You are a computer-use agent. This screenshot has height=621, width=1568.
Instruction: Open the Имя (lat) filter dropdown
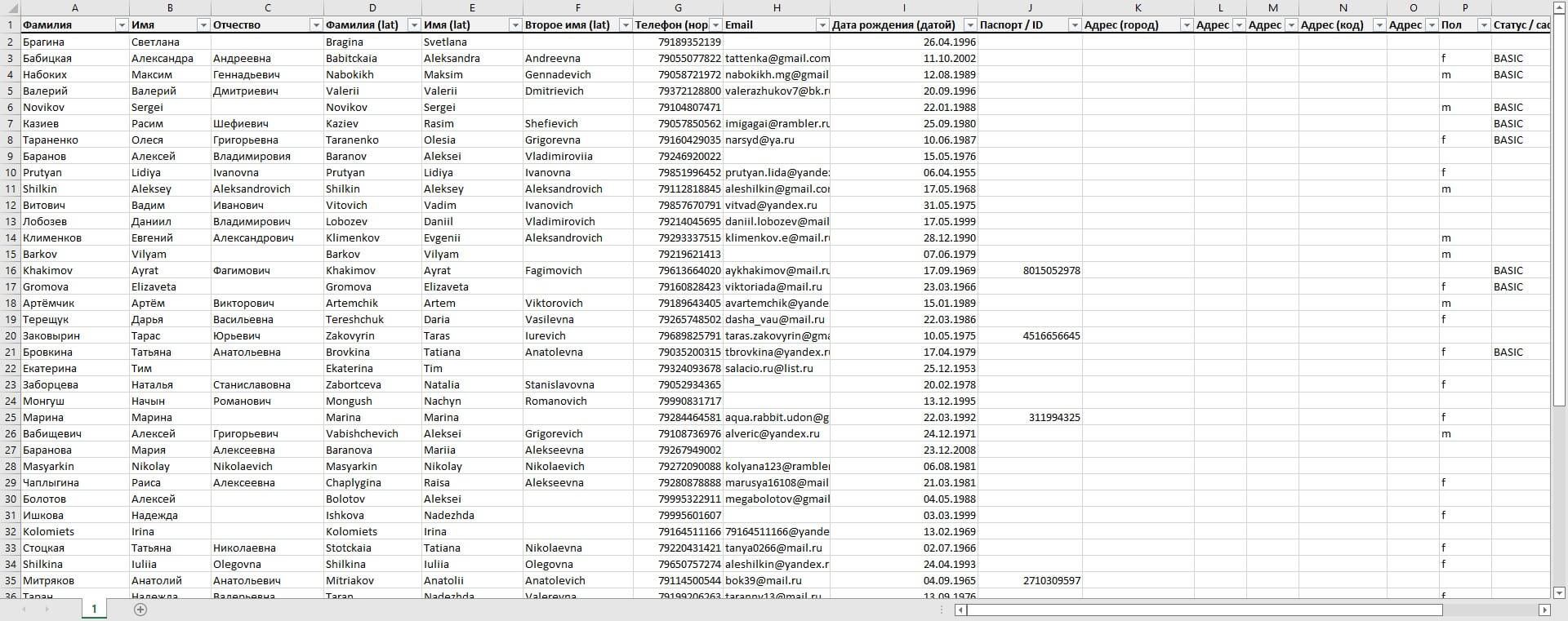515,25
